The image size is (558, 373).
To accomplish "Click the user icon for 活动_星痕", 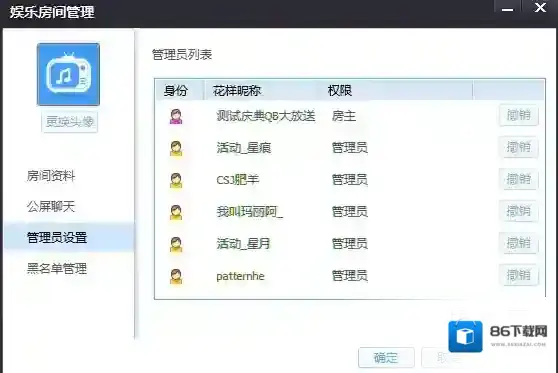I will tap(176, 148).
